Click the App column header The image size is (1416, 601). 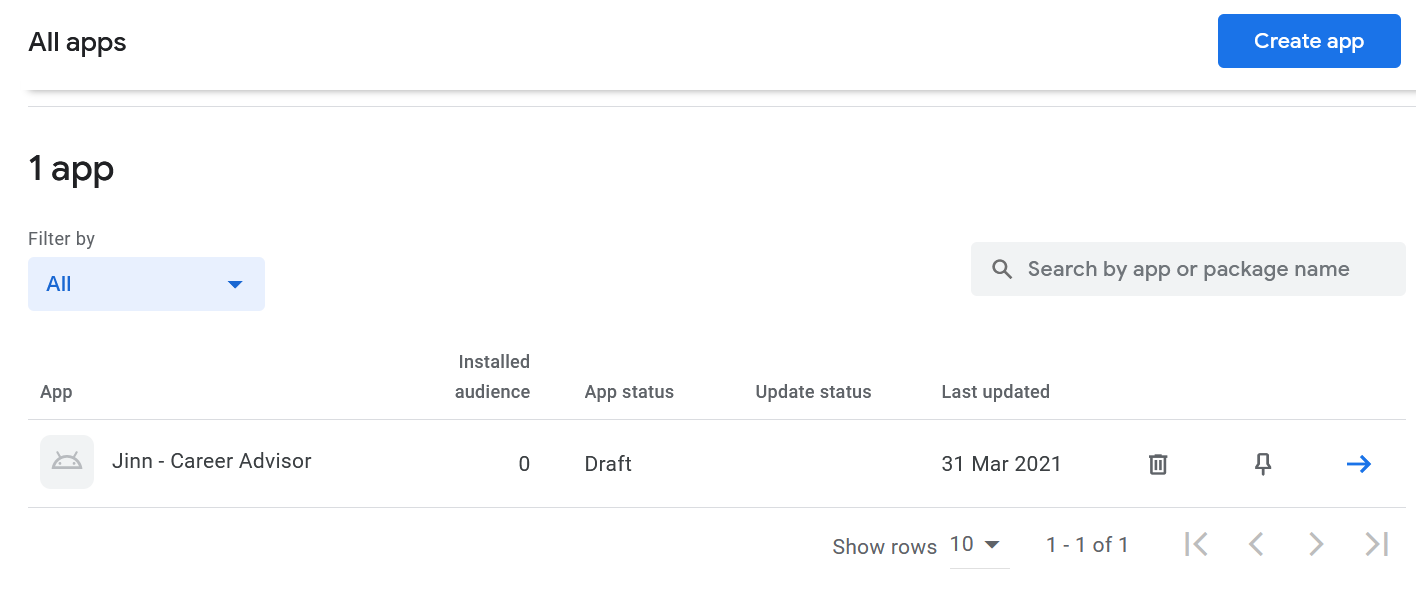click(x=56, y=392)
